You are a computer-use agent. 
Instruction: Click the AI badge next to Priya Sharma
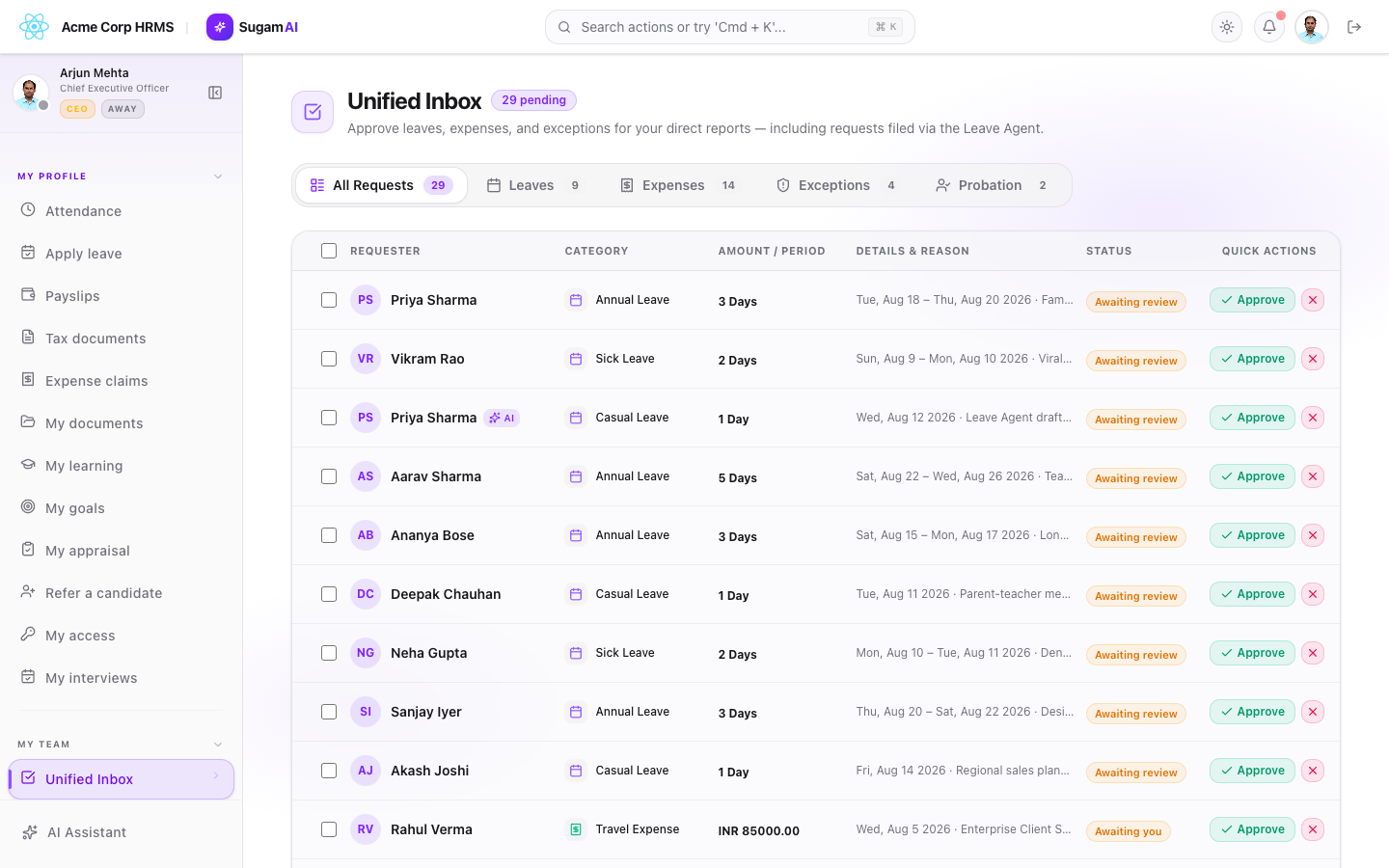pyautogui.click(x=502, y=418)
